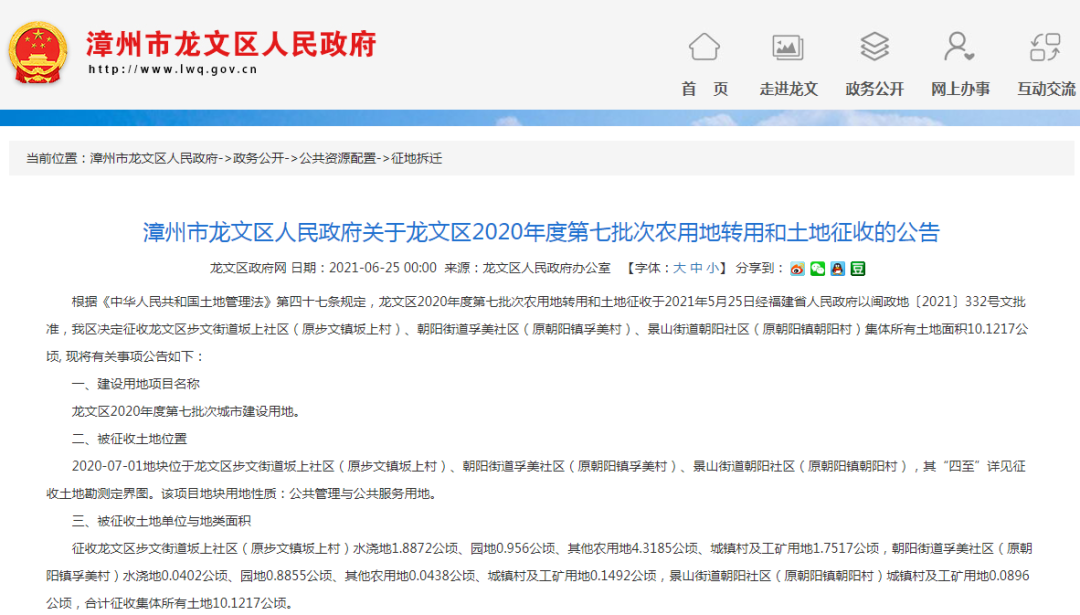Set font size to medium (中)

pyautogui.click(x=696, y=268)
